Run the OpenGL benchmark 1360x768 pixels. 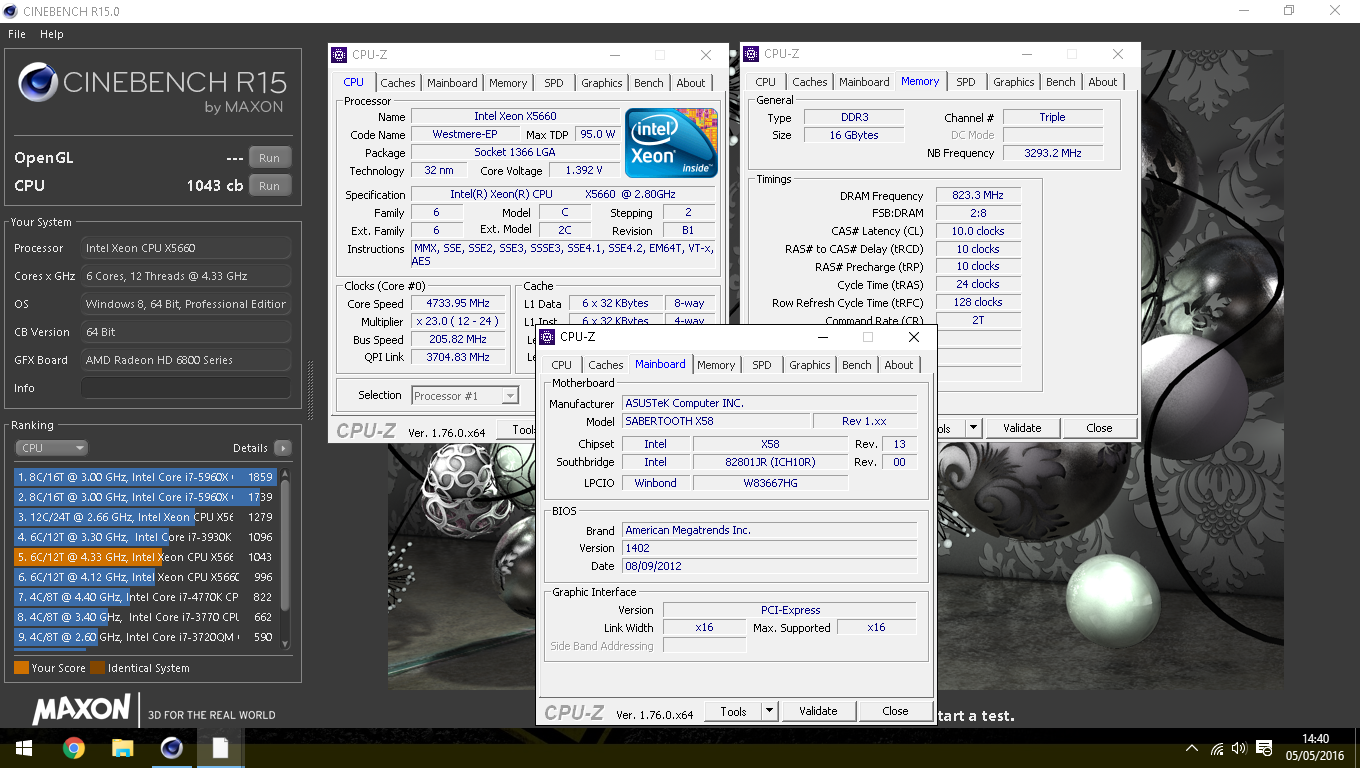(x=269, y=158)
